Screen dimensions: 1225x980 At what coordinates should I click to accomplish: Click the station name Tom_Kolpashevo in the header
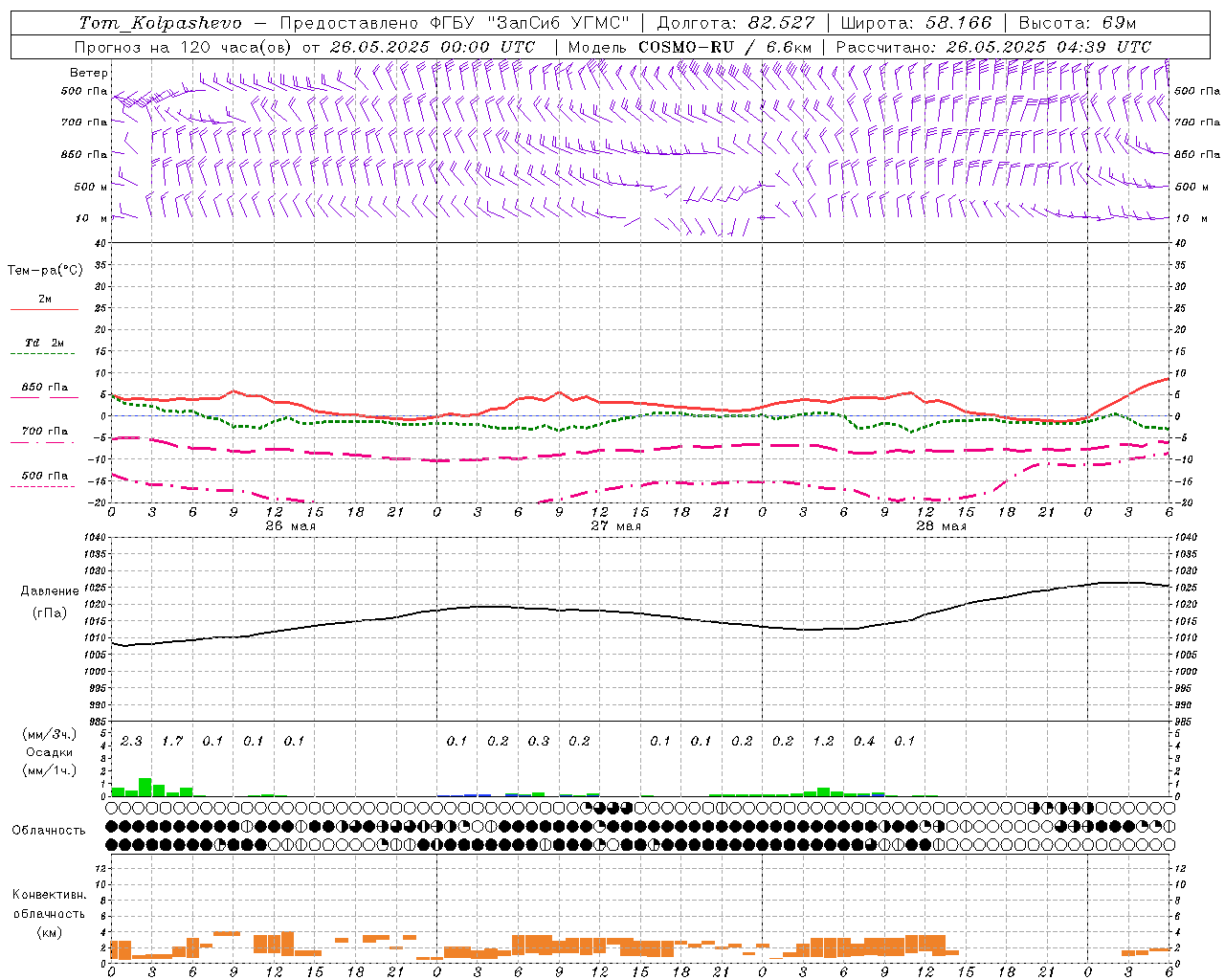click(x=160, y=23)
